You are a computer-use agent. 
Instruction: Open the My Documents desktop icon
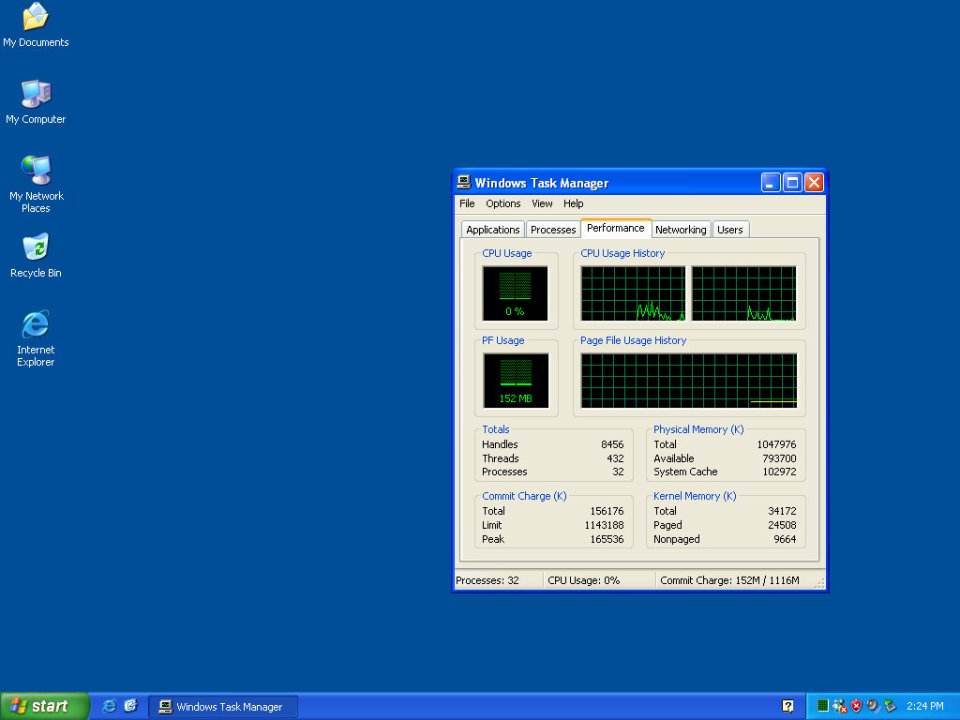(x=35, y=18)
